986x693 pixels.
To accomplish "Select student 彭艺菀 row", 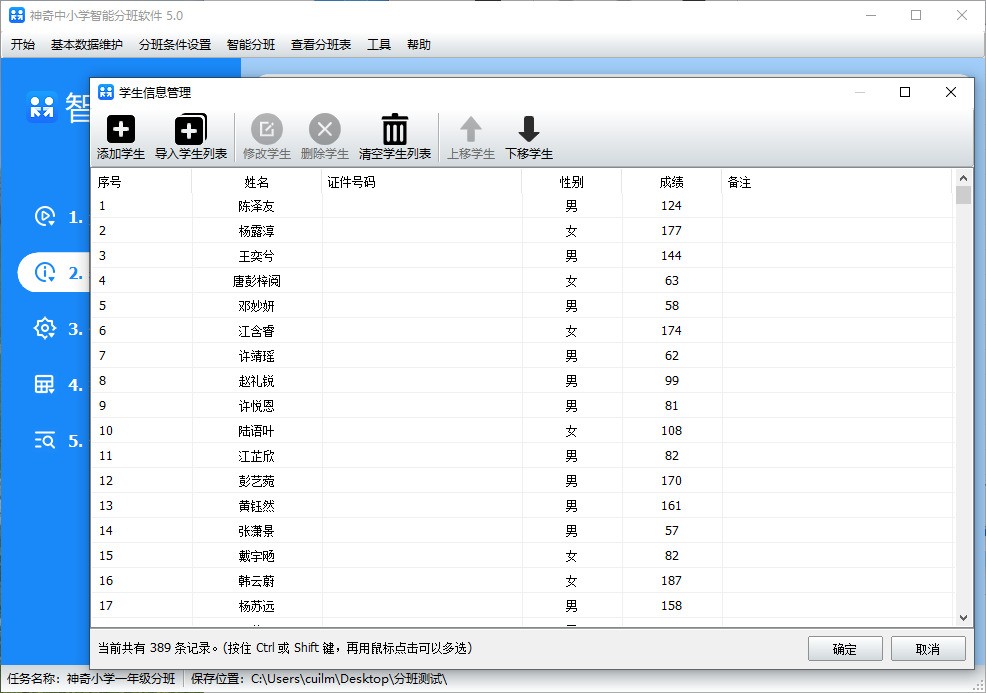I will click(x=523, y=481).
